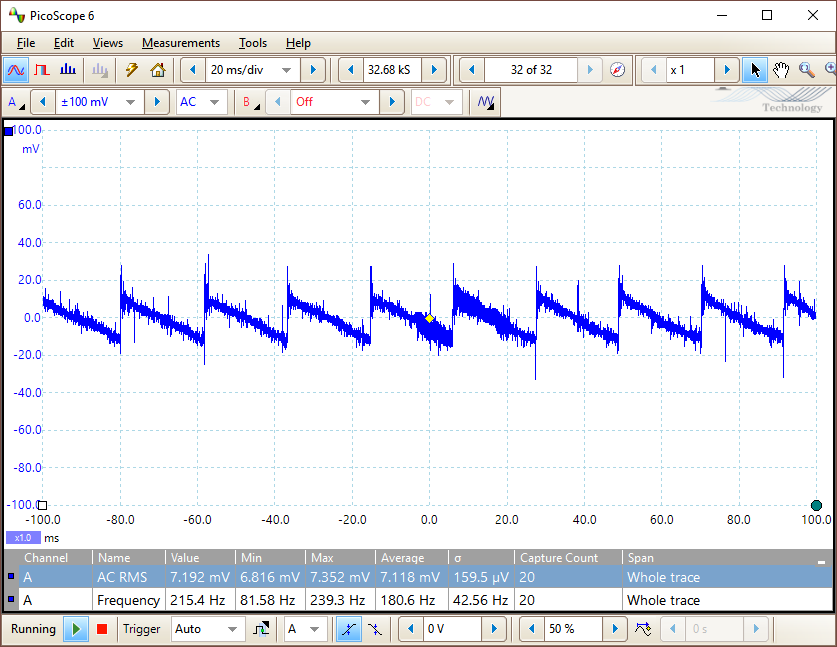837x647 pixels.
Task: Open Channel B Off range dropdown
Action: click(335, 102)
